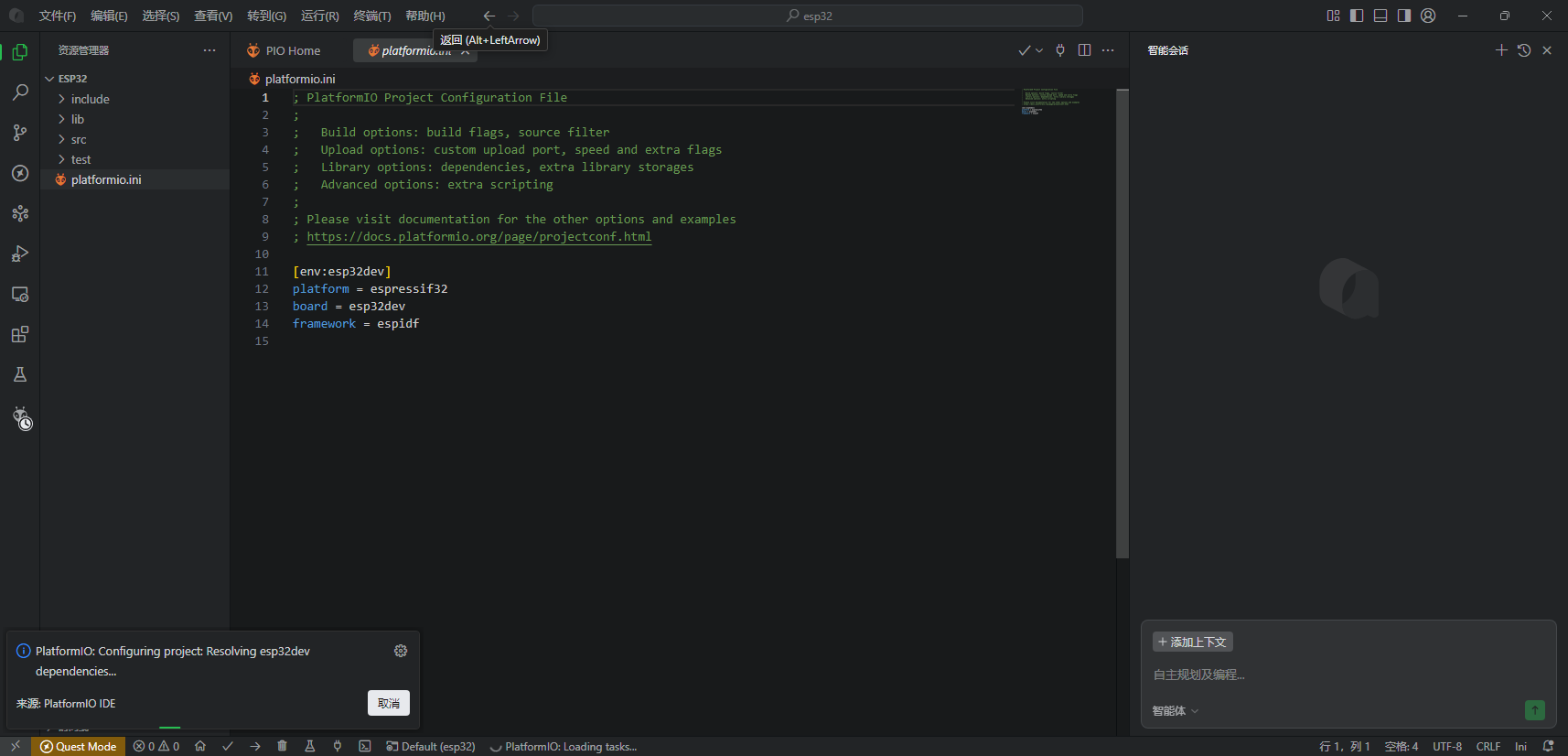Viewport: 1568px width, 756px height.
Task: Open the Extensions view in activity bar
Action: point(20,334)
